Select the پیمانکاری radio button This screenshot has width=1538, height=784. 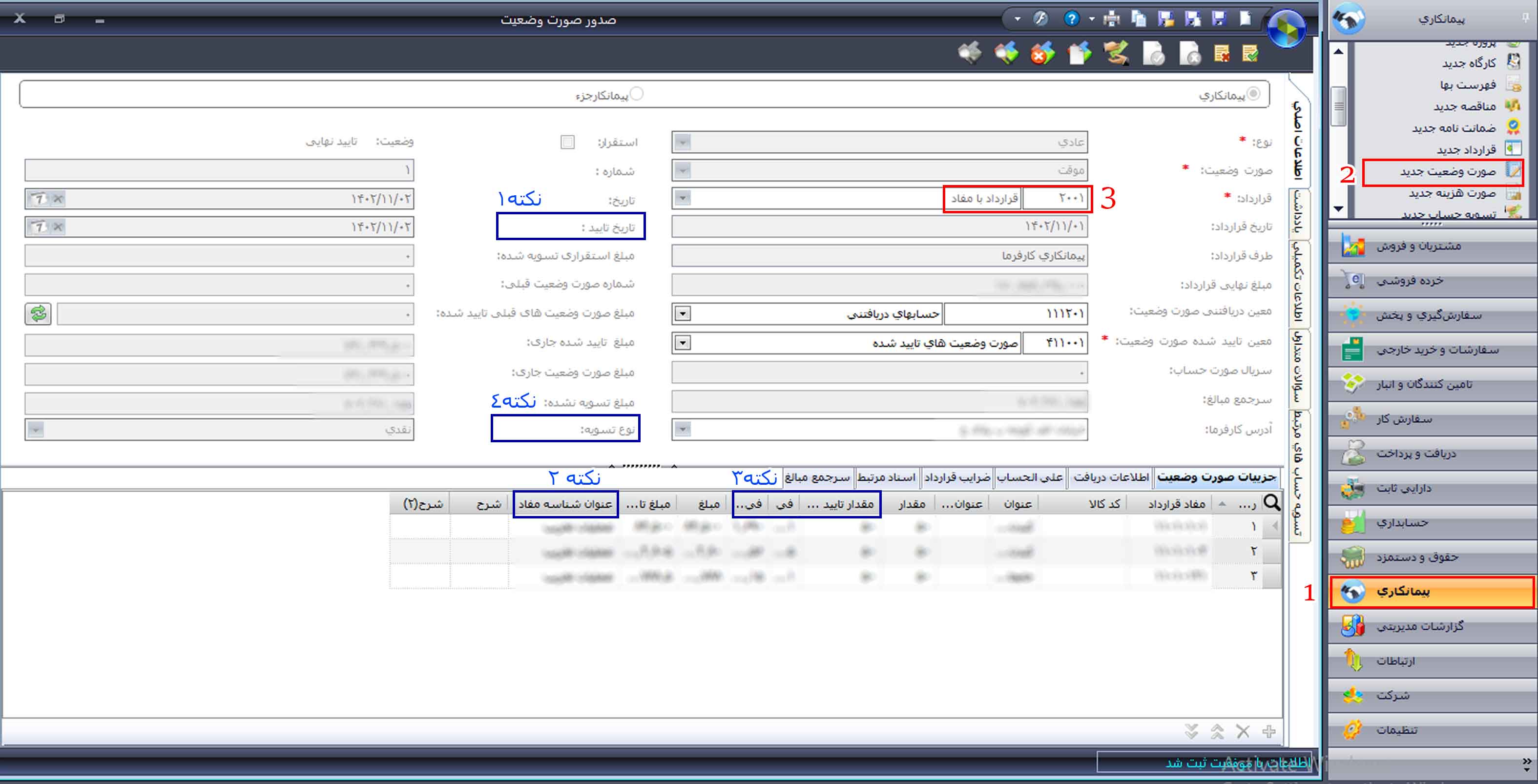(1253, 94)
